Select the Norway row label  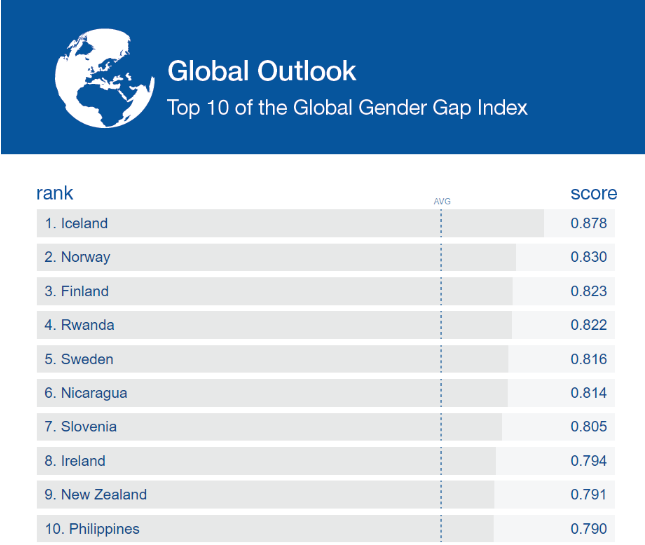(x=77, y=257)
